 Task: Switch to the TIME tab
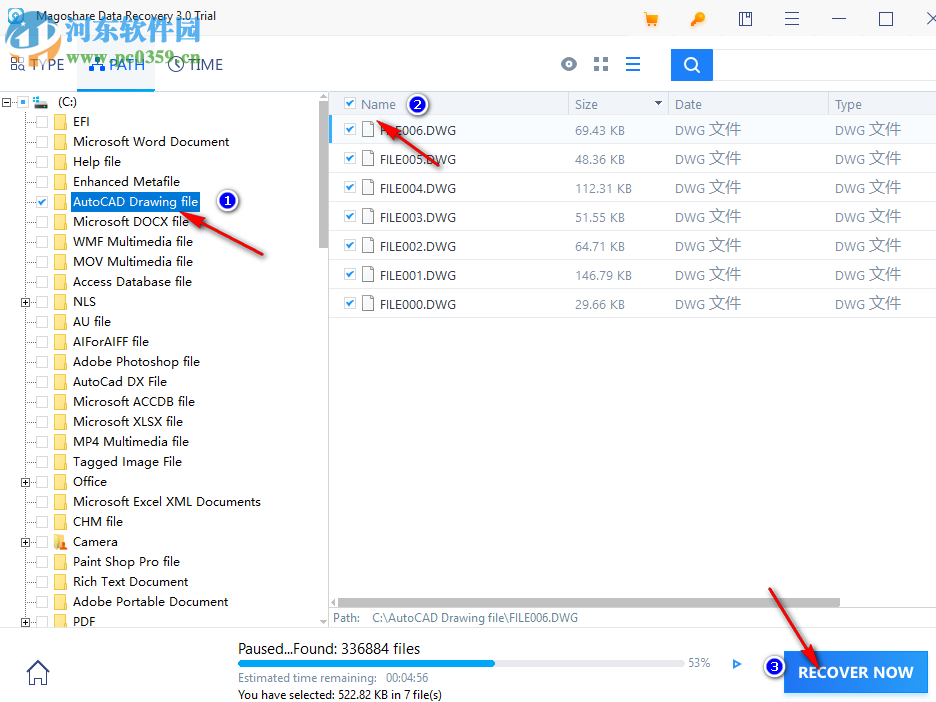tap(196, 64)
